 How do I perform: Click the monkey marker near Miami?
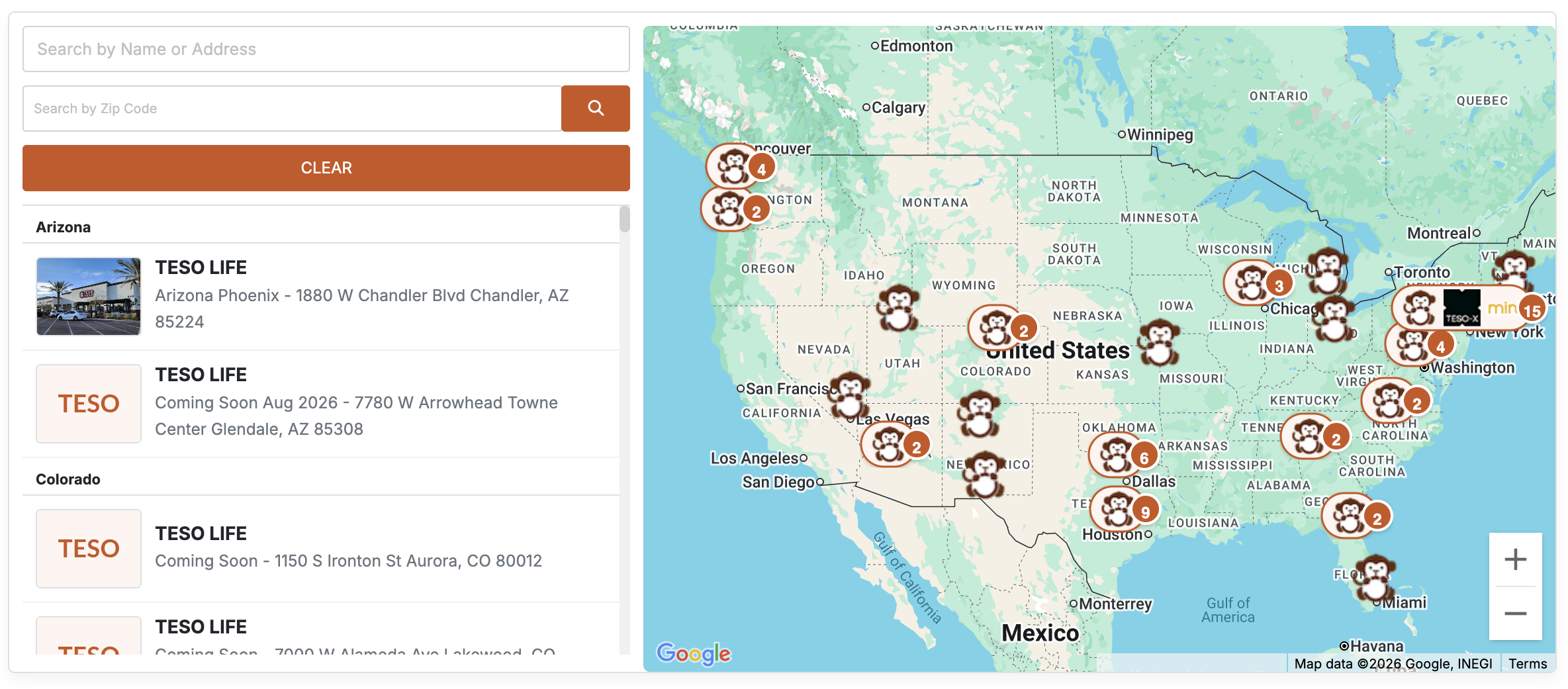(1375, 576)
